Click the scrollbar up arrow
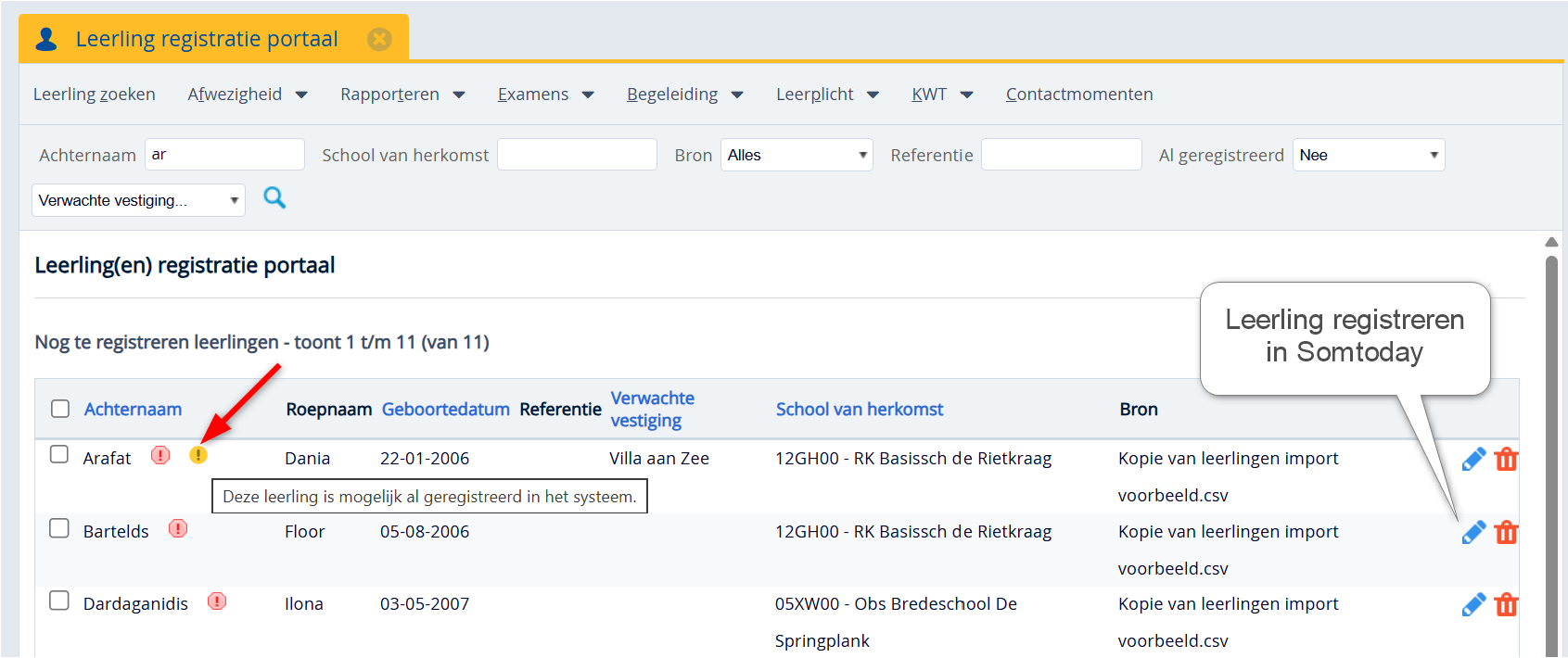The image size is (1568, 658). click(1551, 242)
